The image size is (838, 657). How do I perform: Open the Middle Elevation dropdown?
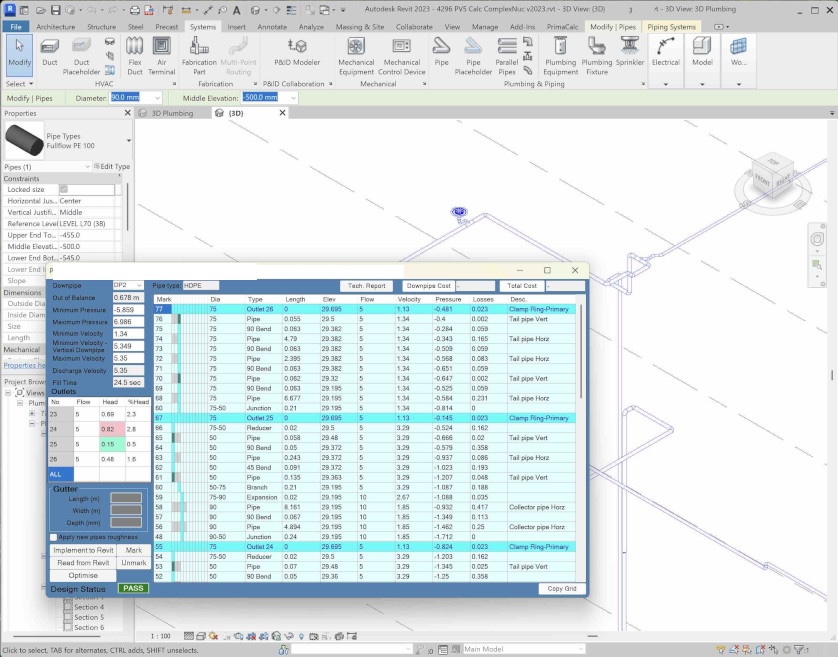[293, 98]
